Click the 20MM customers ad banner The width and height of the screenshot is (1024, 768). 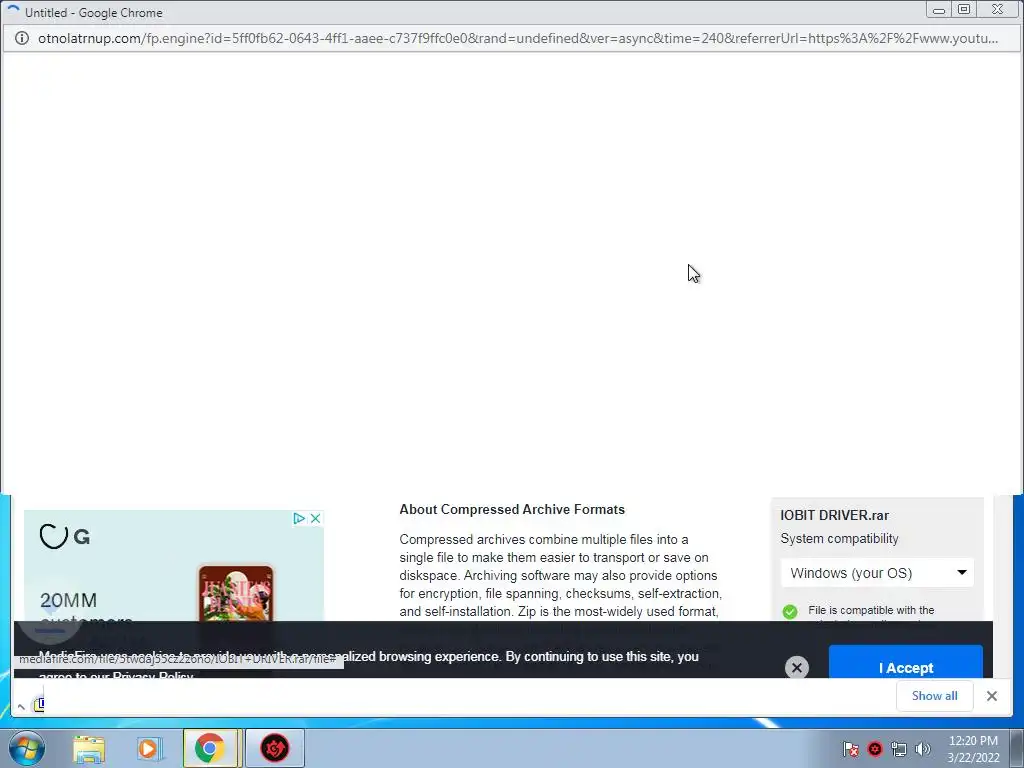tap(174, 566)
